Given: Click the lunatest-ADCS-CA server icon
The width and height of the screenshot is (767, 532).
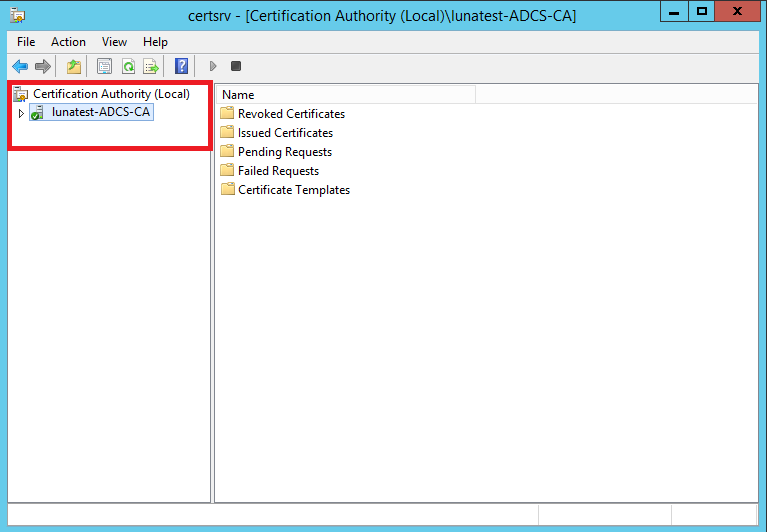Looking at the screenshot, I should tap(38, 112).
